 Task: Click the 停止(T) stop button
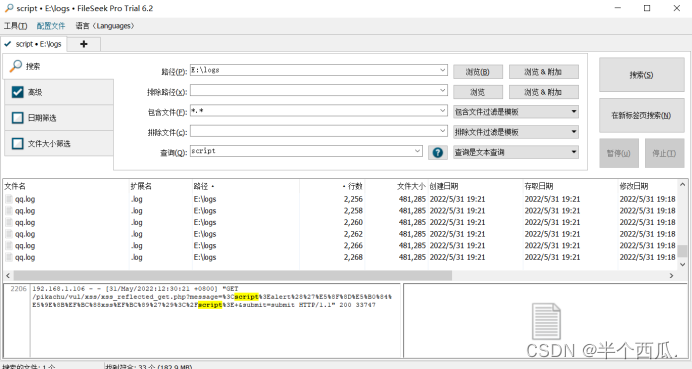(664, 153)
